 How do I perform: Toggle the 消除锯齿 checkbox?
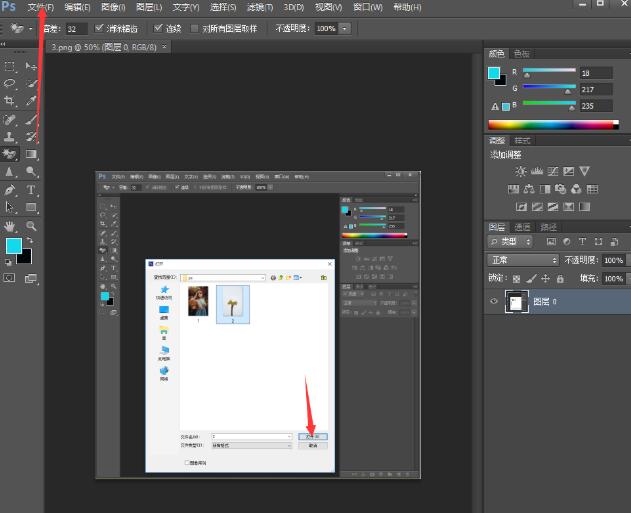[x=97, y=29]
